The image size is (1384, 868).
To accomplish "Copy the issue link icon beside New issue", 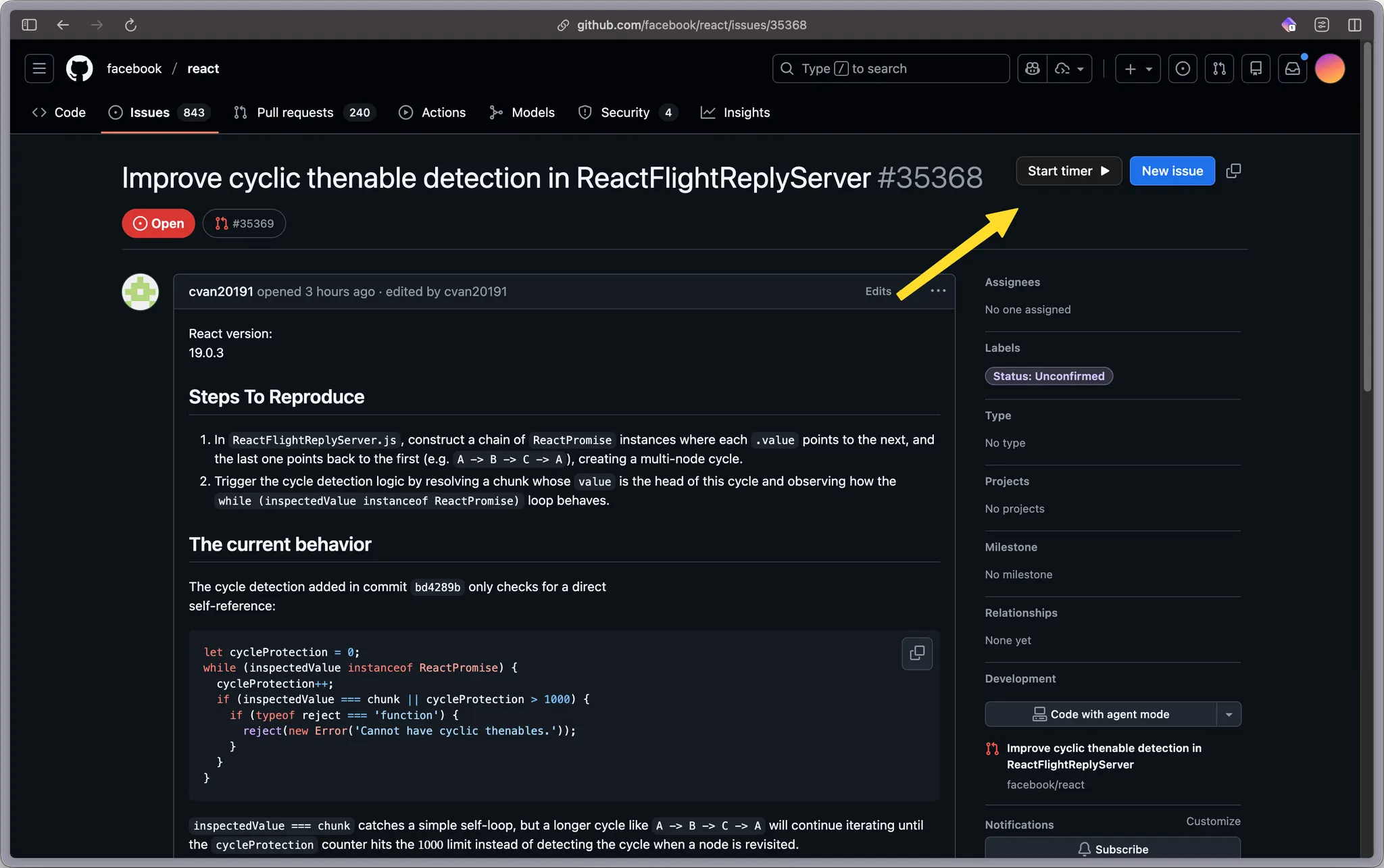I will [1233, 171].
